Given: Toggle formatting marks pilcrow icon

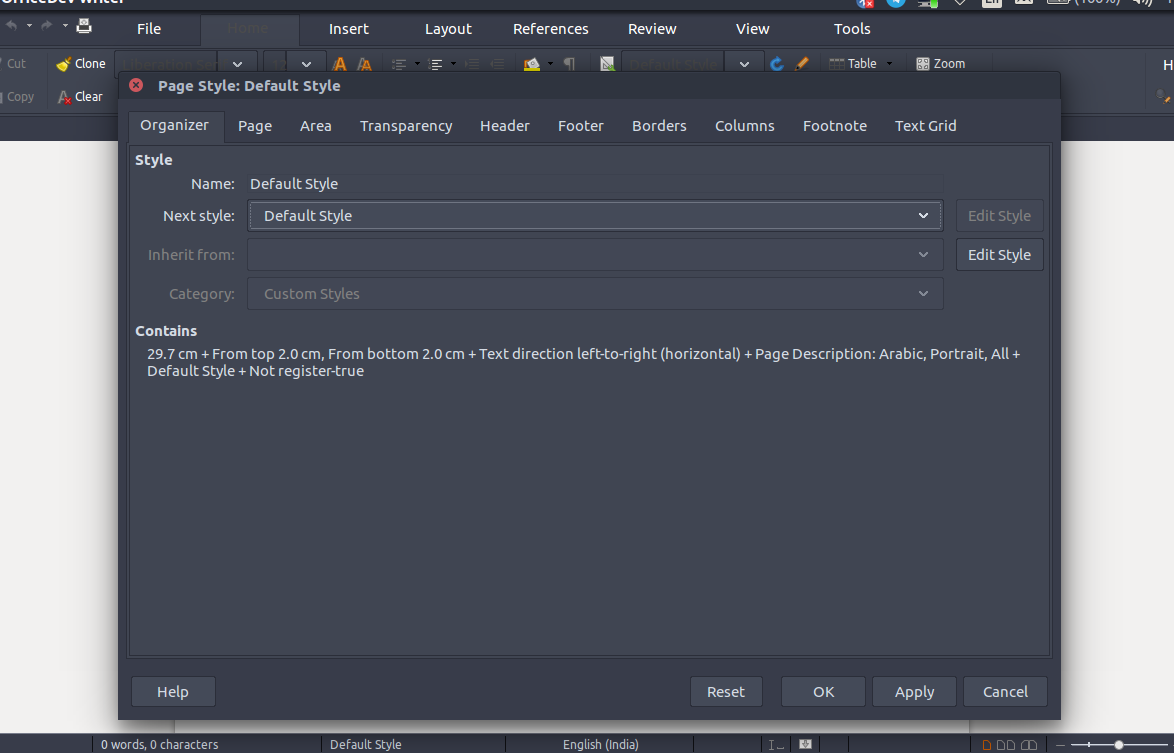Looking at the screenshot, I should pos(569,64).
